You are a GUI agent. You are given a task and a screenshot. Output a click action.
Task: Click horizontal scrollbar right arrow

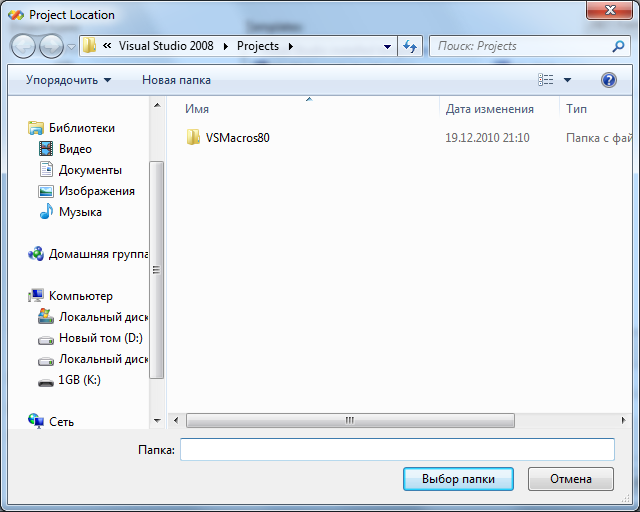[623, 420]
